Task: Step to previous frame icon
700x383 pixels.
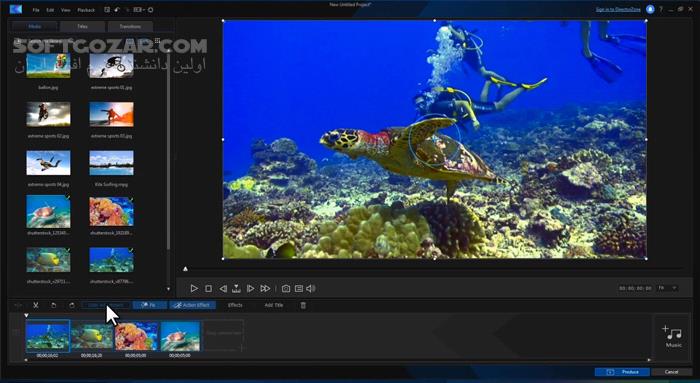Action: point(223,289)
